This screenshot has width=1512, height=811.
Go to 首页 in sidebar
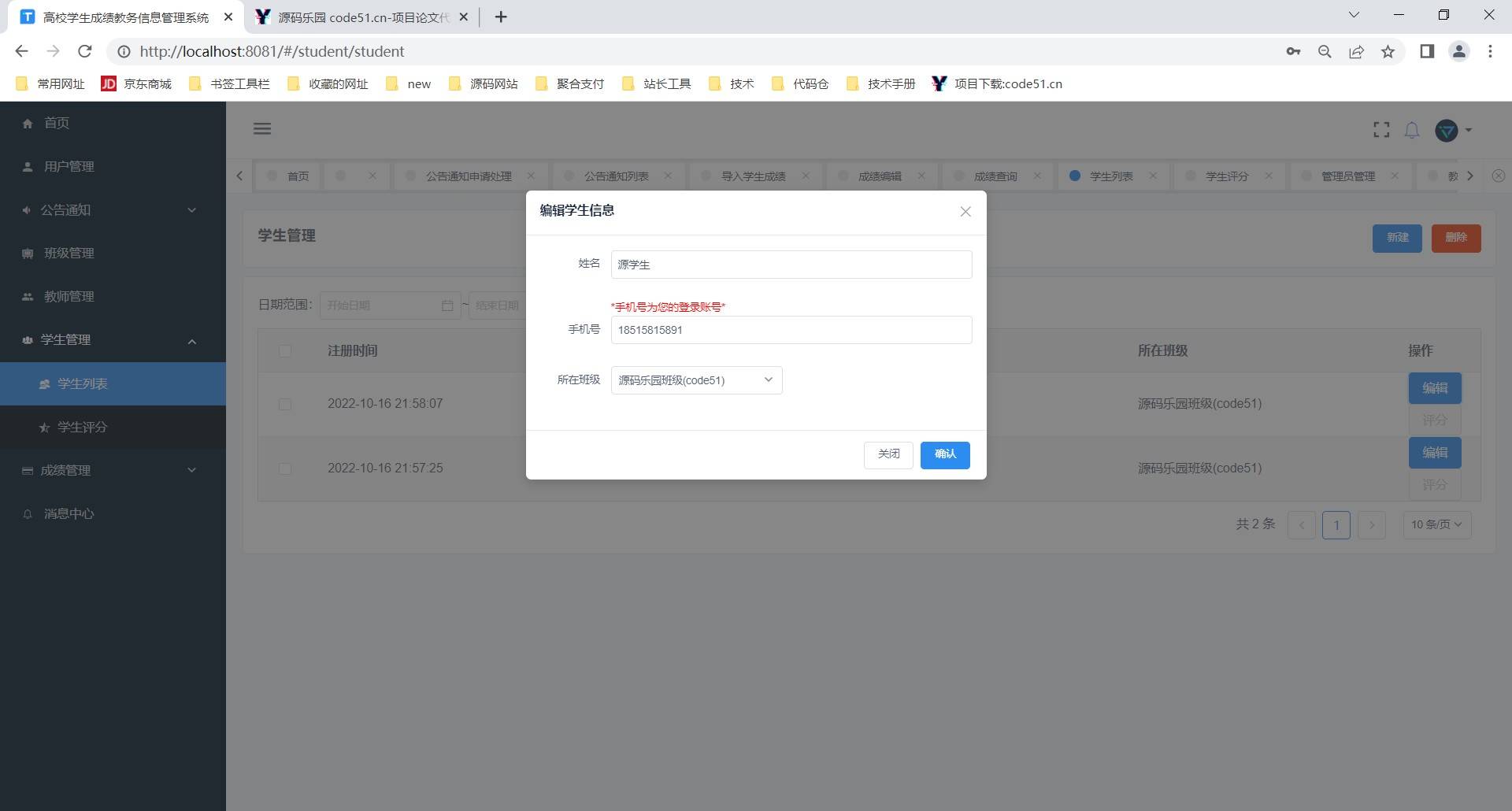click(x=113, y=124)
